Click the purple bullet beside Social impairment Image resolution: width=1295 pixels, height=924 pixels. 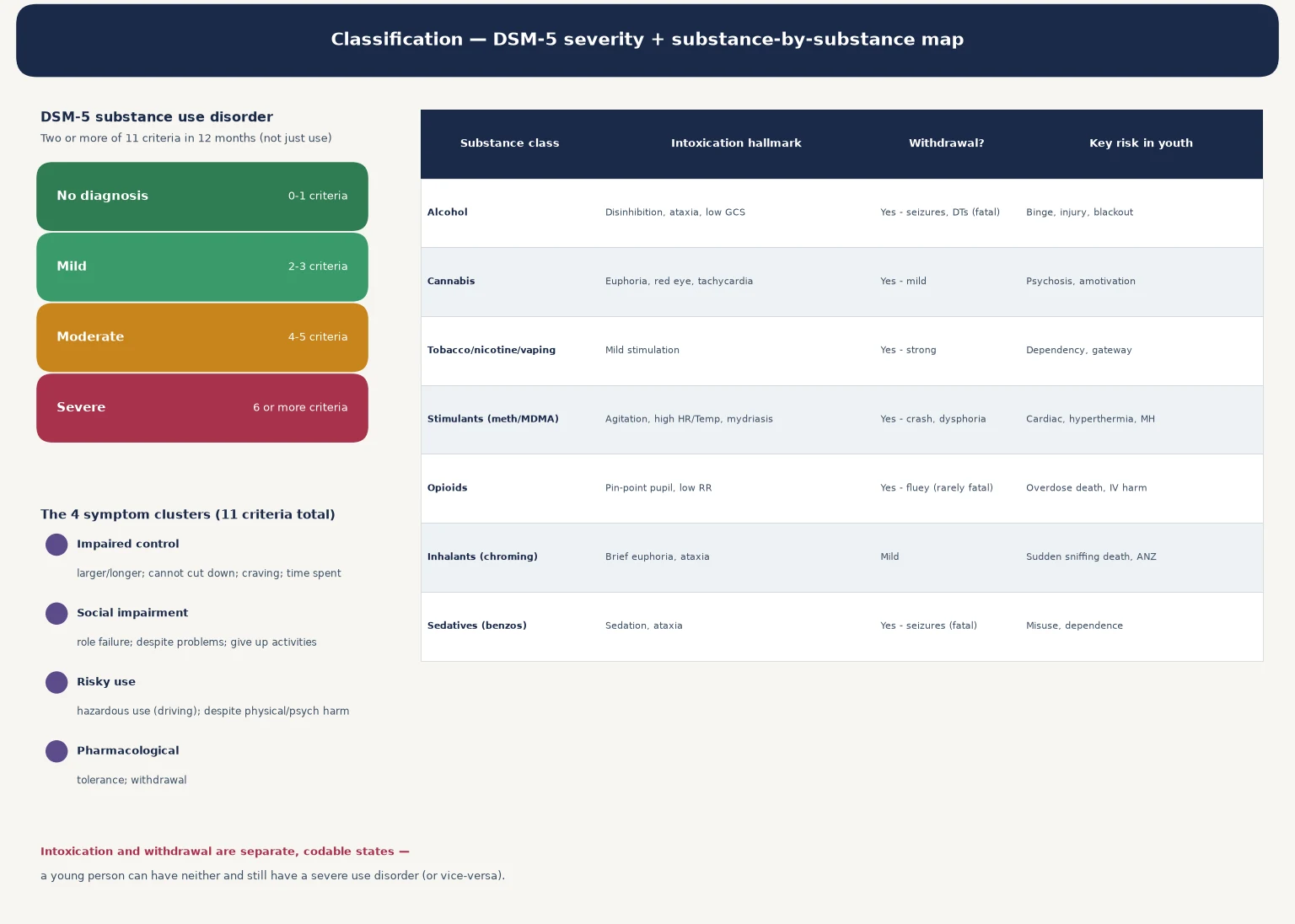[56, 614]
